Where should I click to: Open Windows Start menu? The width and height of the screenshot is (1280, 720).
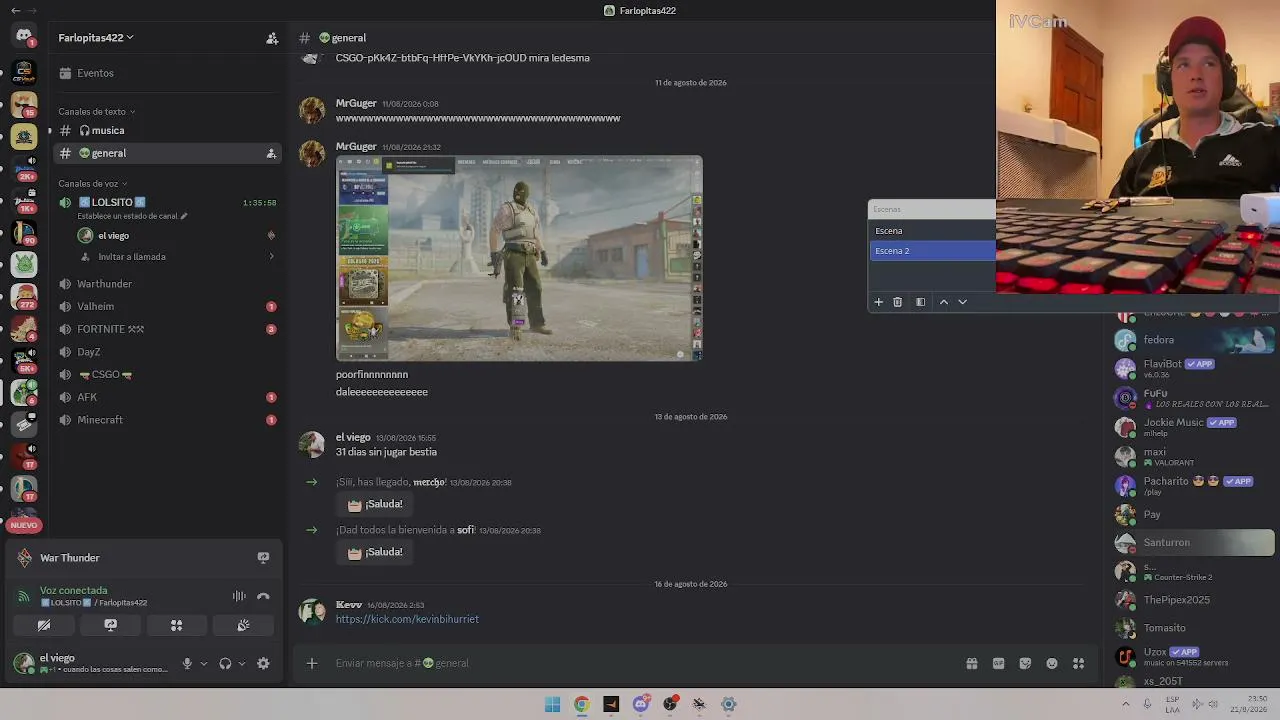552,704
